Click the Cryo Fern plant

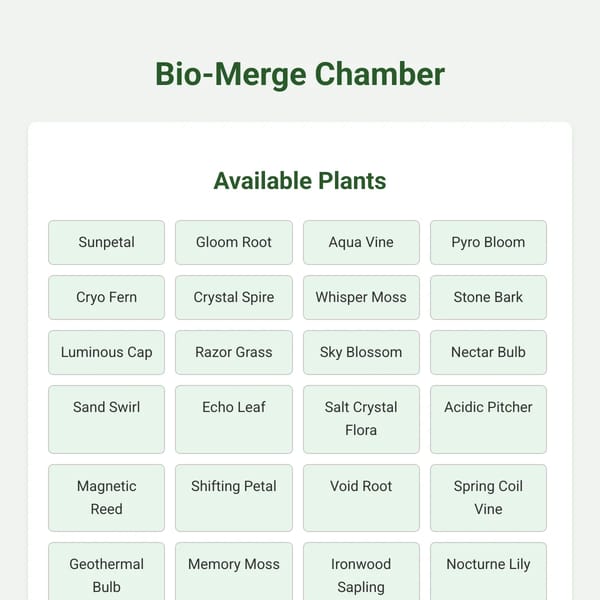(106, 297)
